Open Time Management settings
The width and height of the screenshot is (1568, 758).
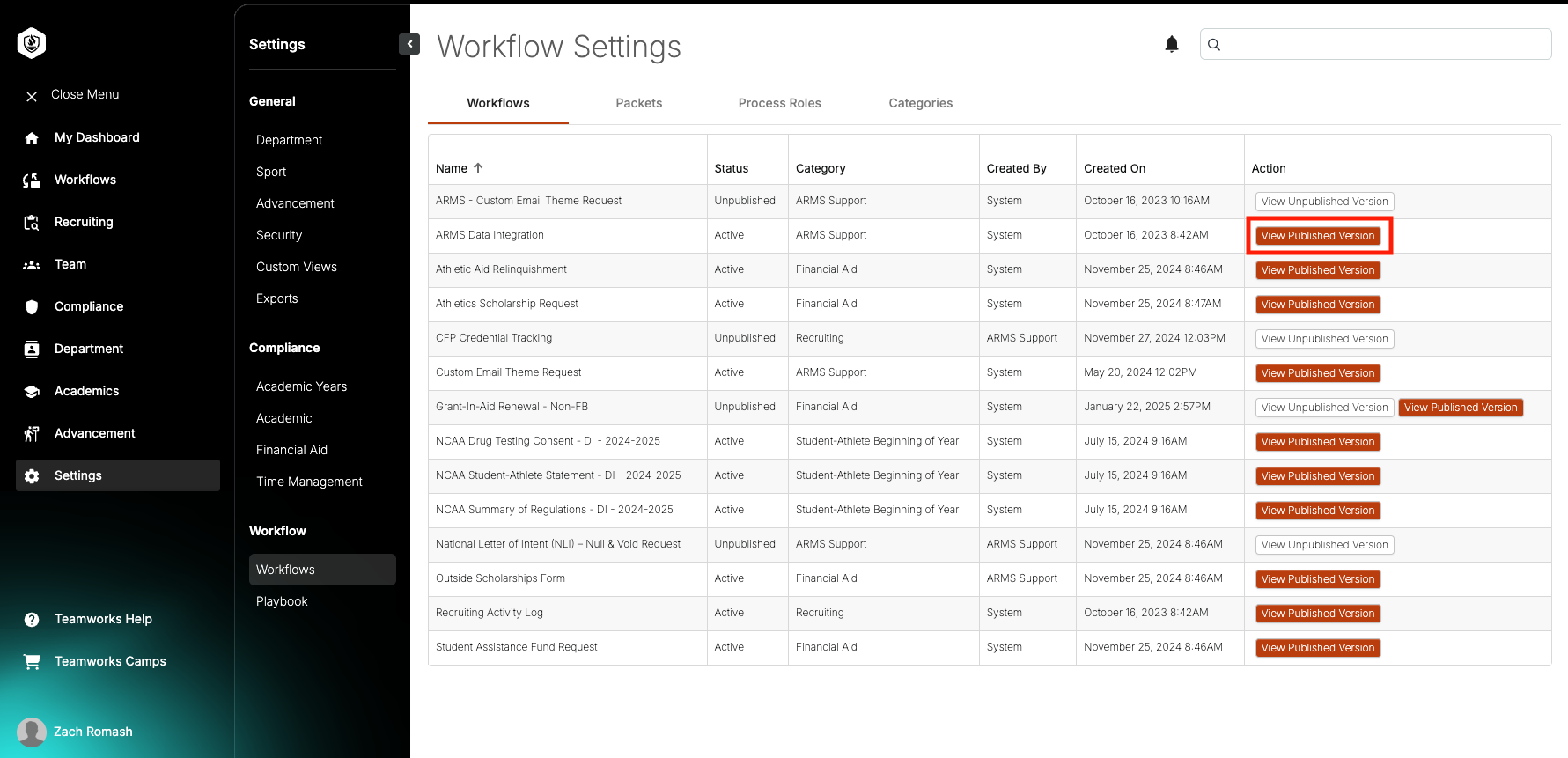pos(309,482)
